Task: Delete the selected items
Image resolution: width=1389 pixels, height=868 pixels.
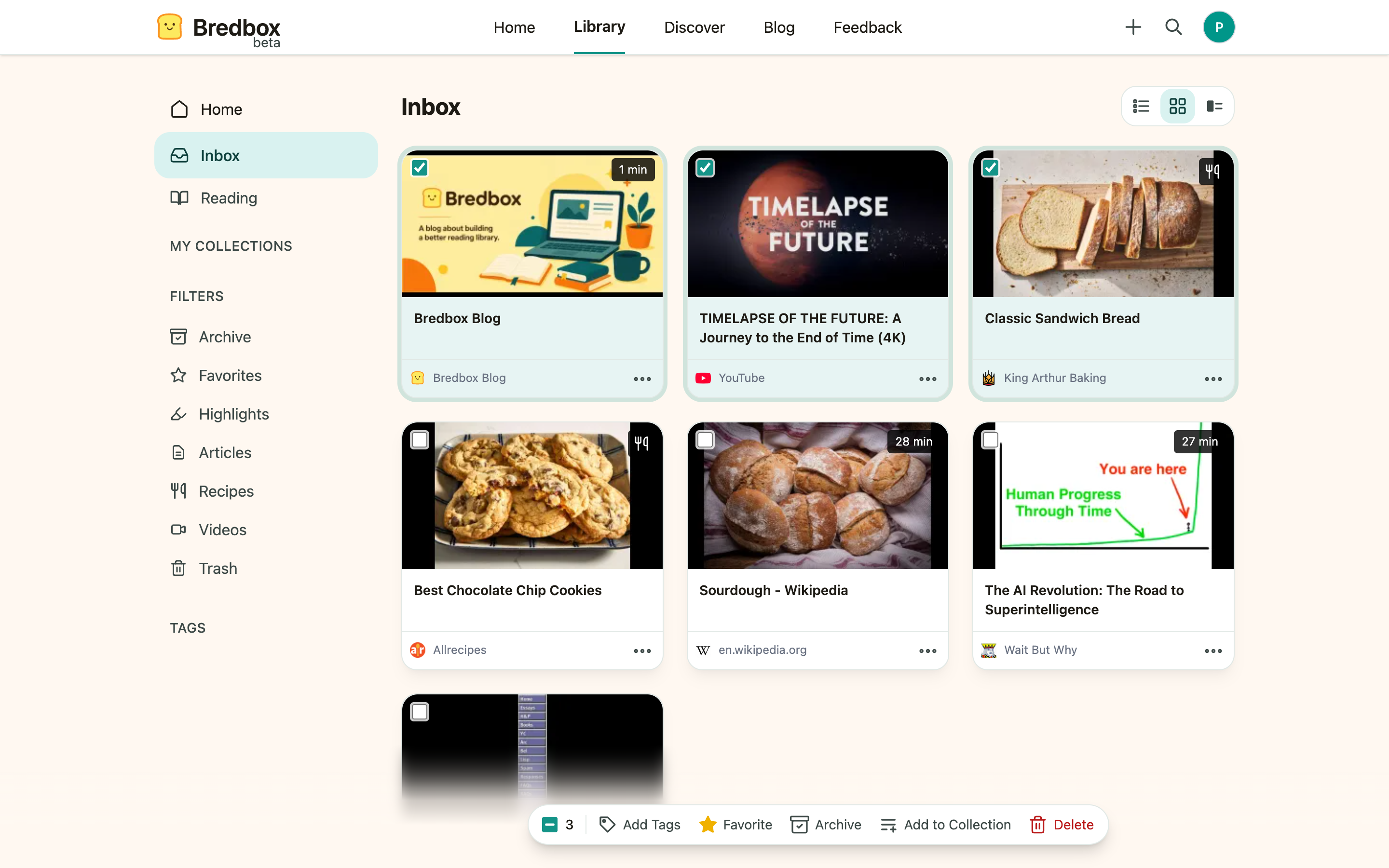Action: [x=1061, y=825]
